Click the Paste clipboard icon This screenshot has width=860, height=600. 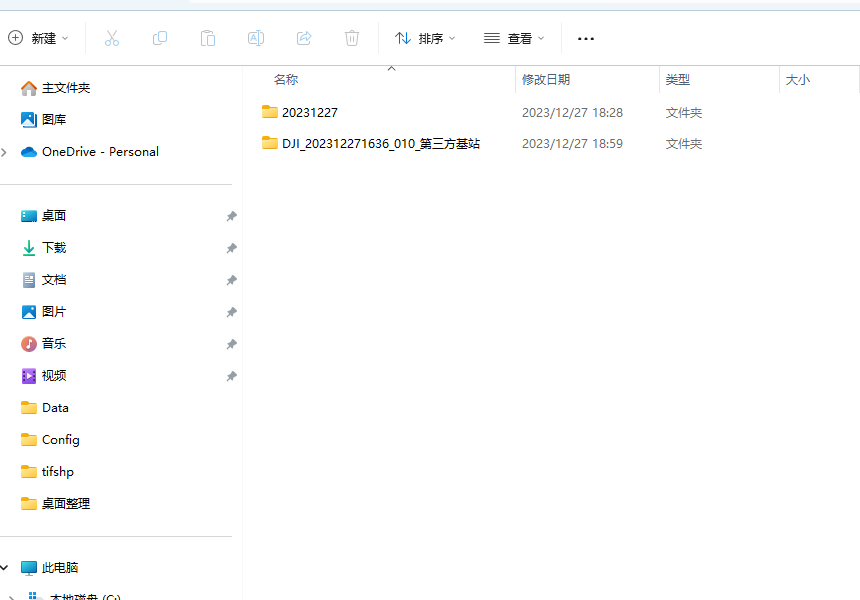point(208,38)
